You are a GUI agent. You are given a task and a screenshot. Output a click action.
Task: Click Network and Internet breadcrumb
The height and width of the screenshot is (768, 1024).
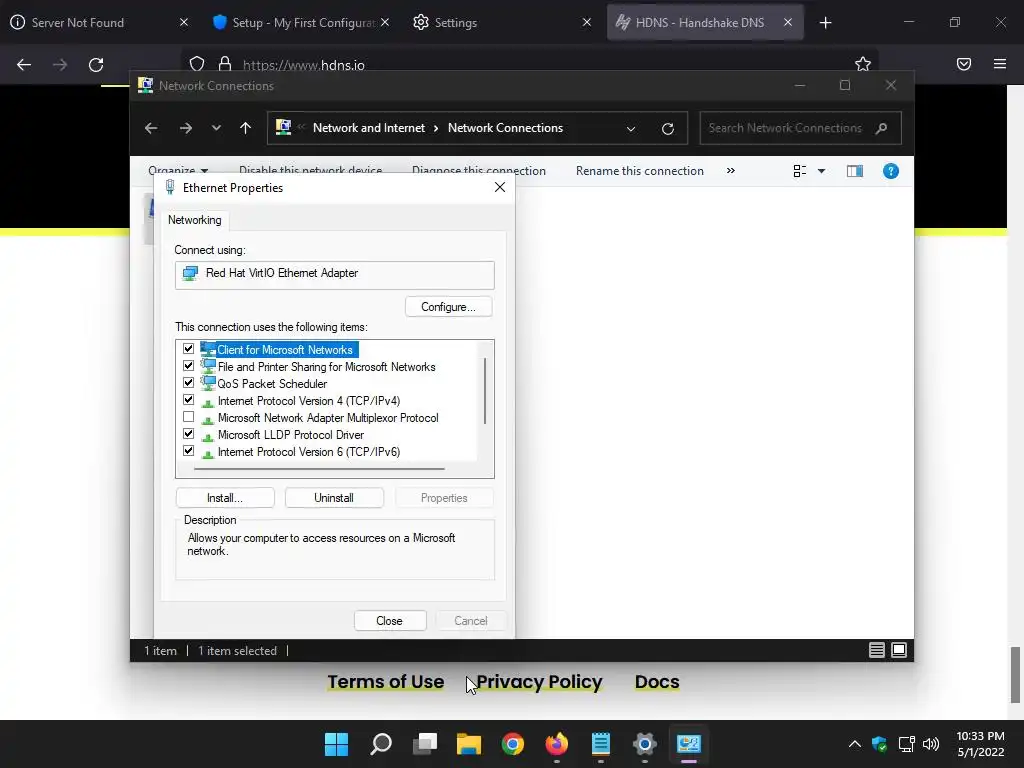coord(369,128)
